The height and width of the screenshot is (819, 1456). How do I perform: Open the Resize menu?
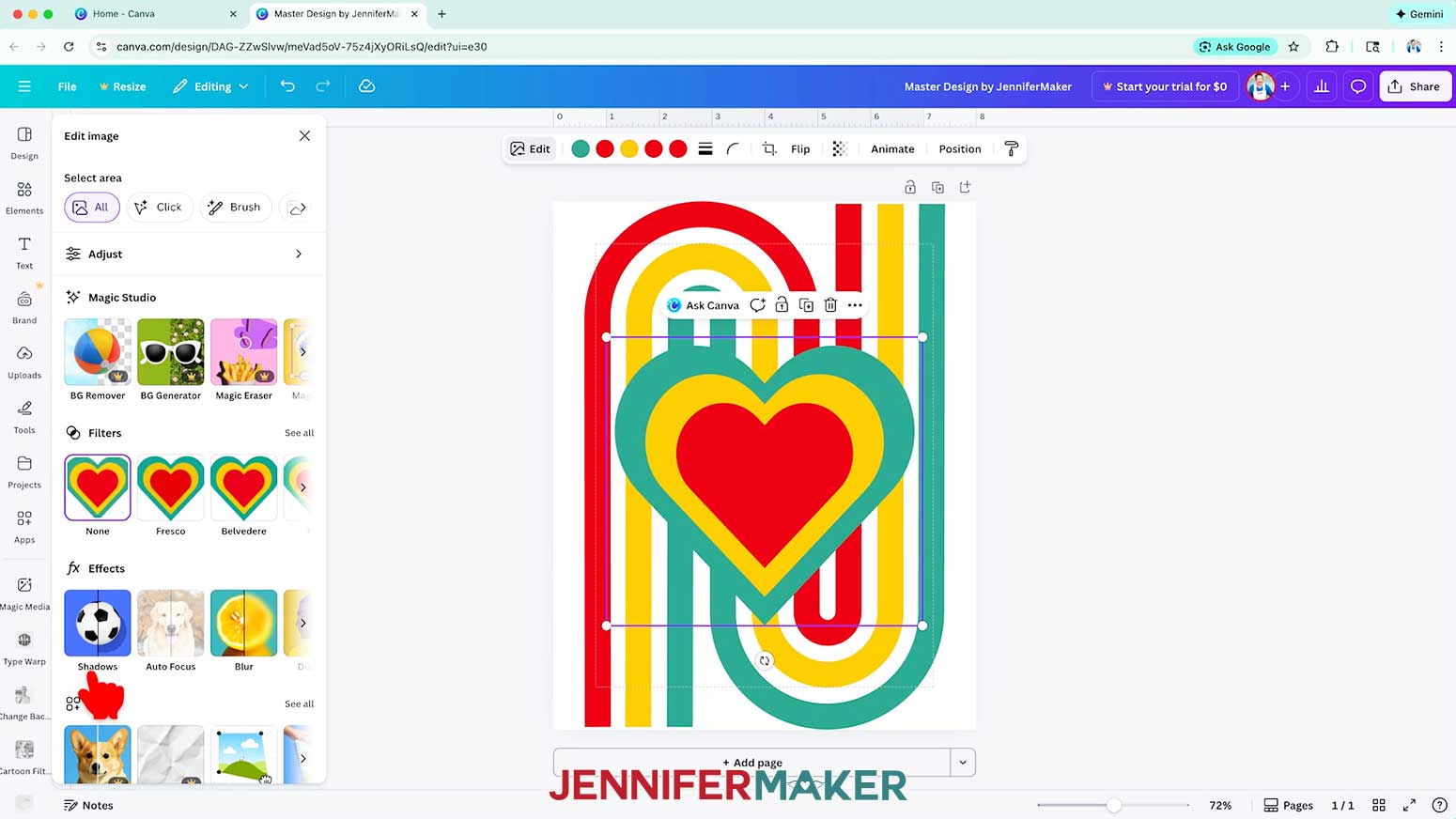[122, 86]
